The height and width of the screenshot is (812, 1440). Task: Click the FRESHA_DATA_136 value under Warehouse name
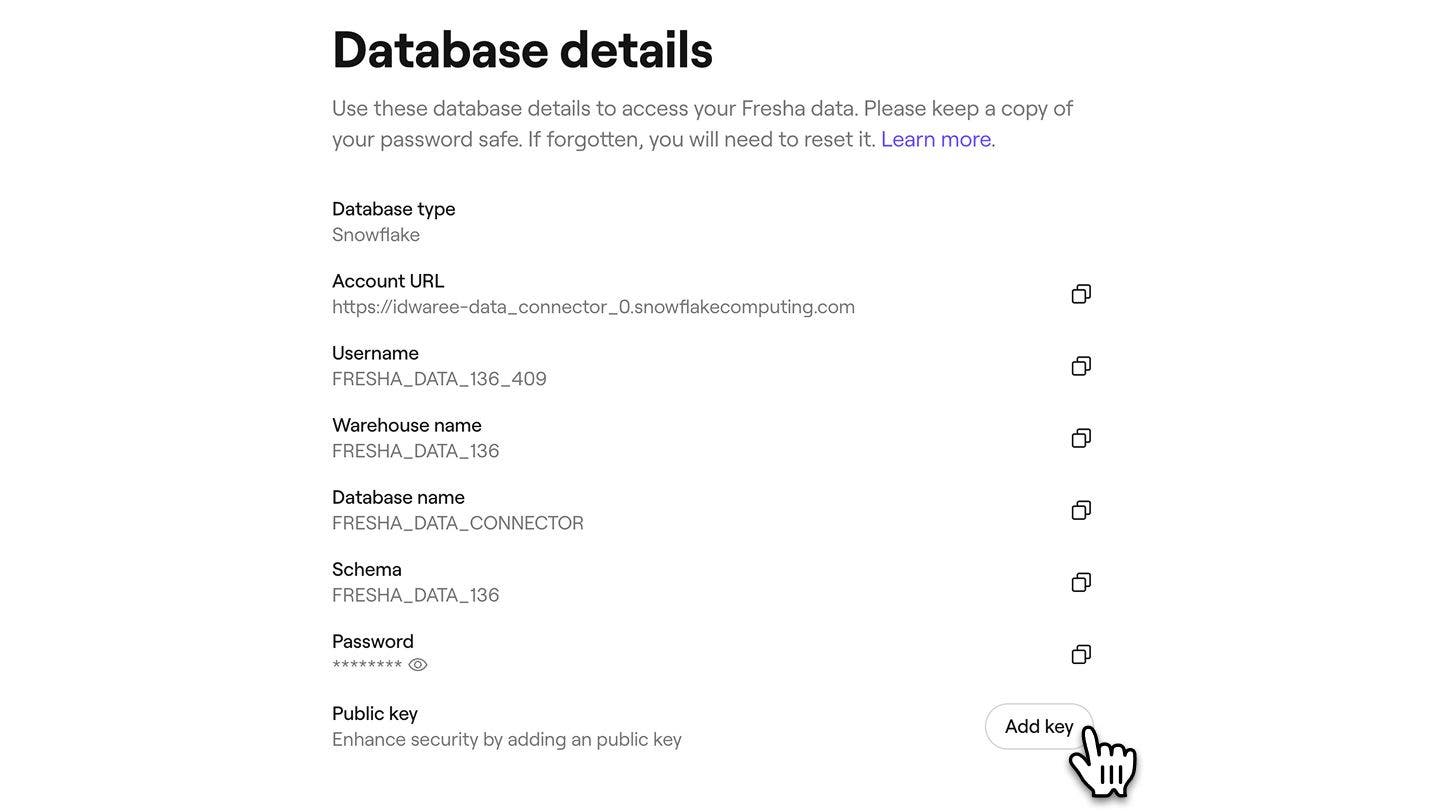point(415,451)
